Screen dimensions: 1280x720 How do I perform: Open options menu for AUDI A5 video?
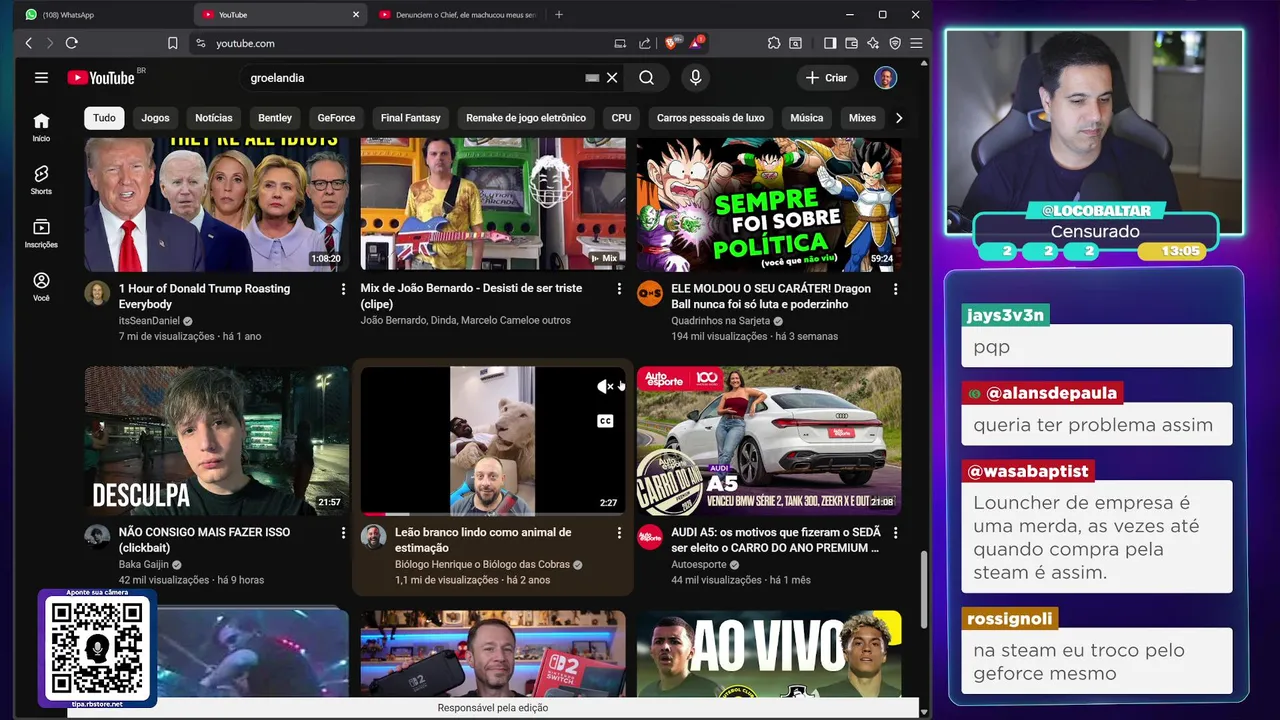click(x=895, y=533)
